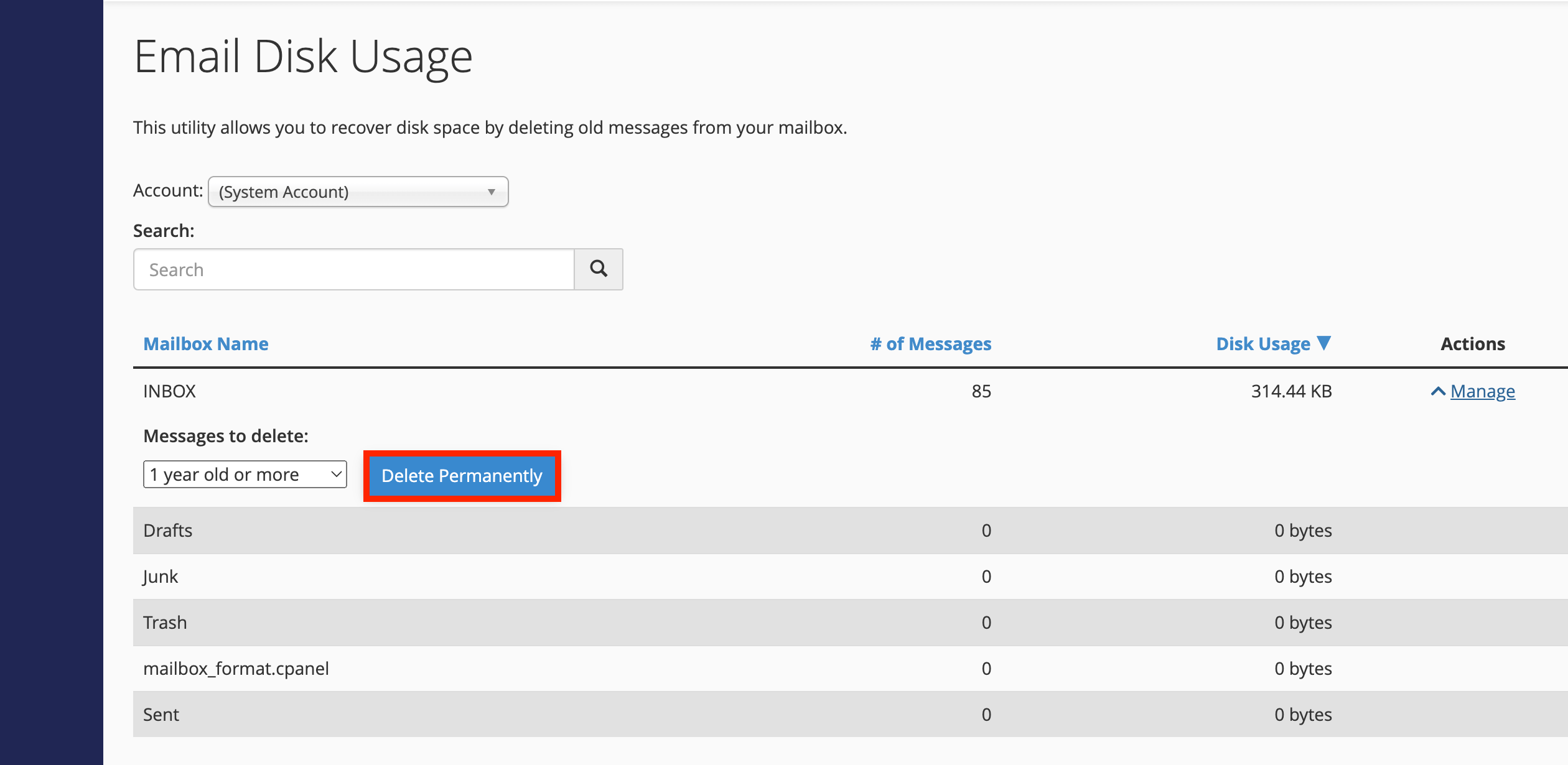Click the Email Disk Usage heading
The width and height of the screenshot is (1568, 765).
click(303, 57)
